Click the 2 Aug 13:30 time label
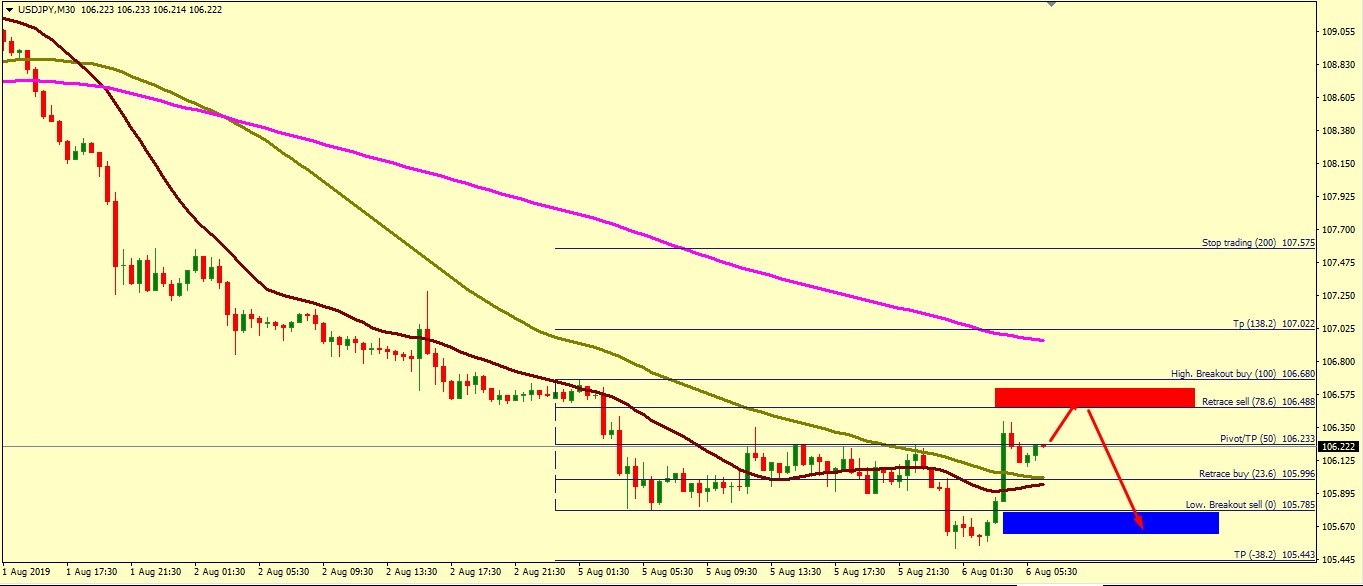 (x=413, y=573)
